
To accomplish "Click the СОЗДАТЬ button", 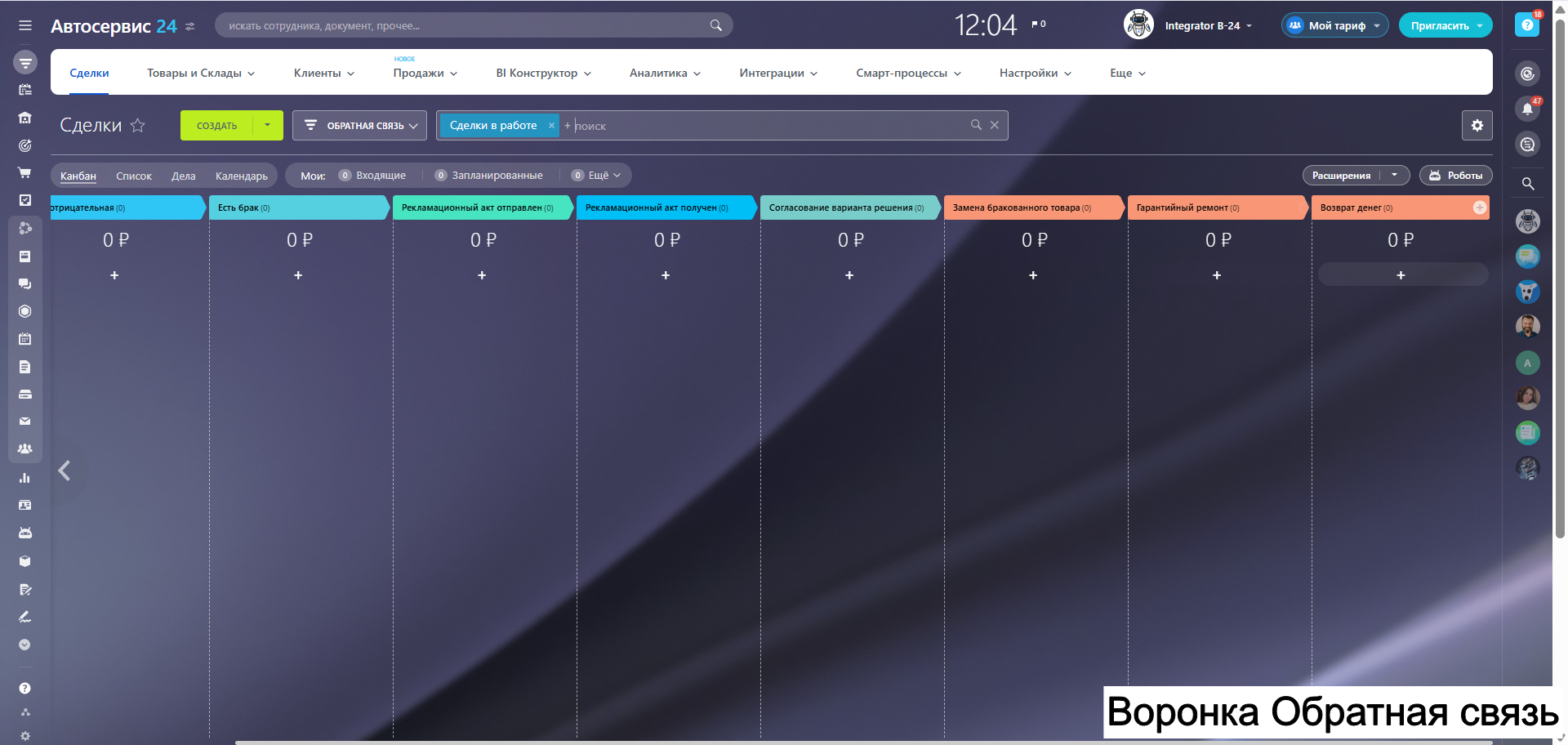I will tap(216, 125).
